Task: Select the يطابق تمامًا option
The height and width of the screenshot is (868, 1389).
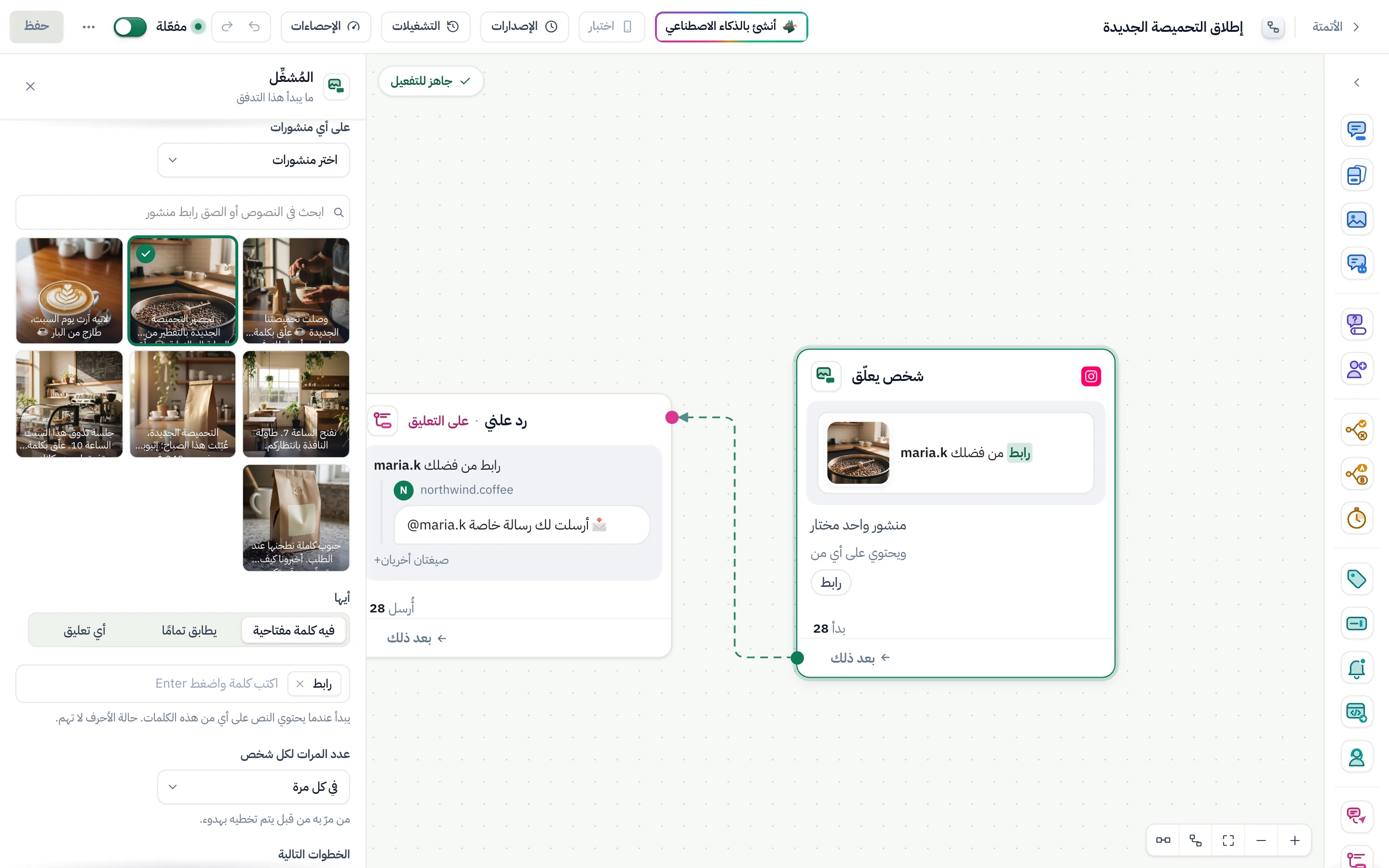Action: (x=190, y=630)
